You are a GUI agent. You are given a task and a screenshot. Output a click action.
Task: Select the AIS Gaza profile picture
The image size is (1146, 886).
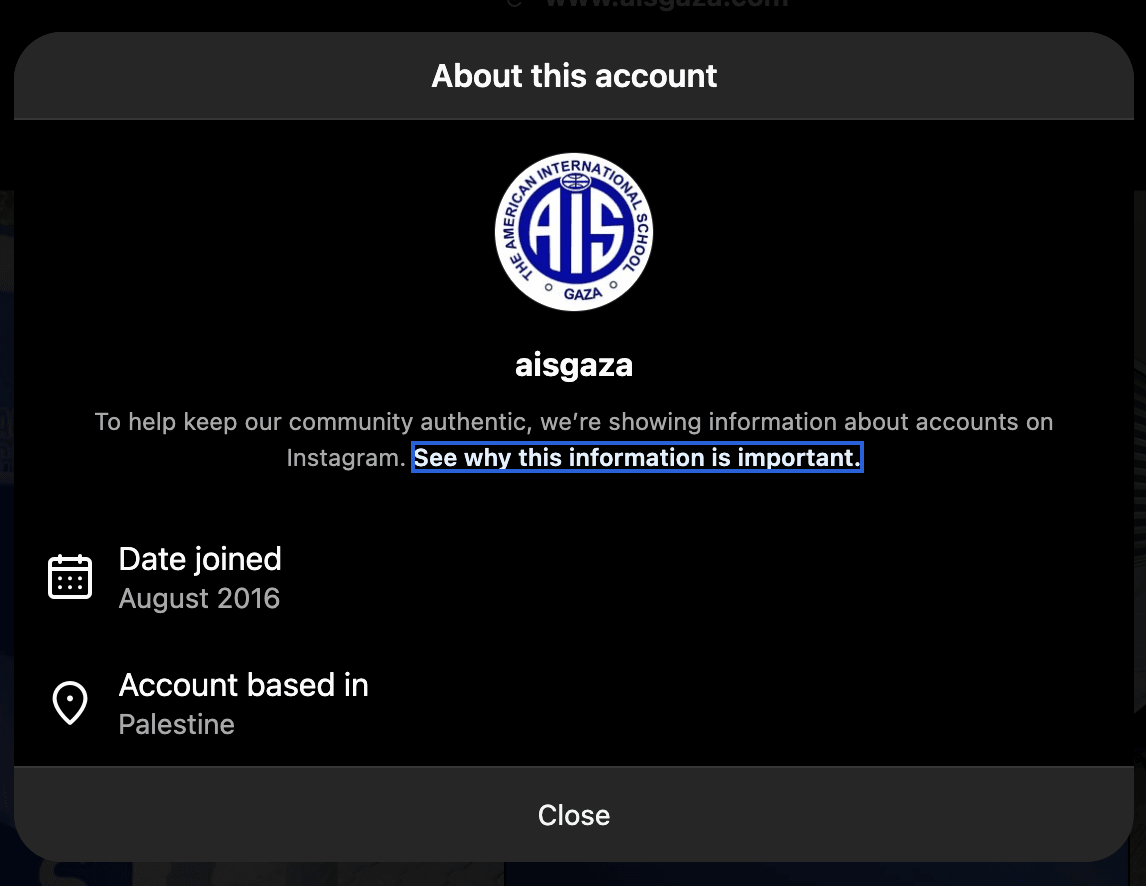574,232
